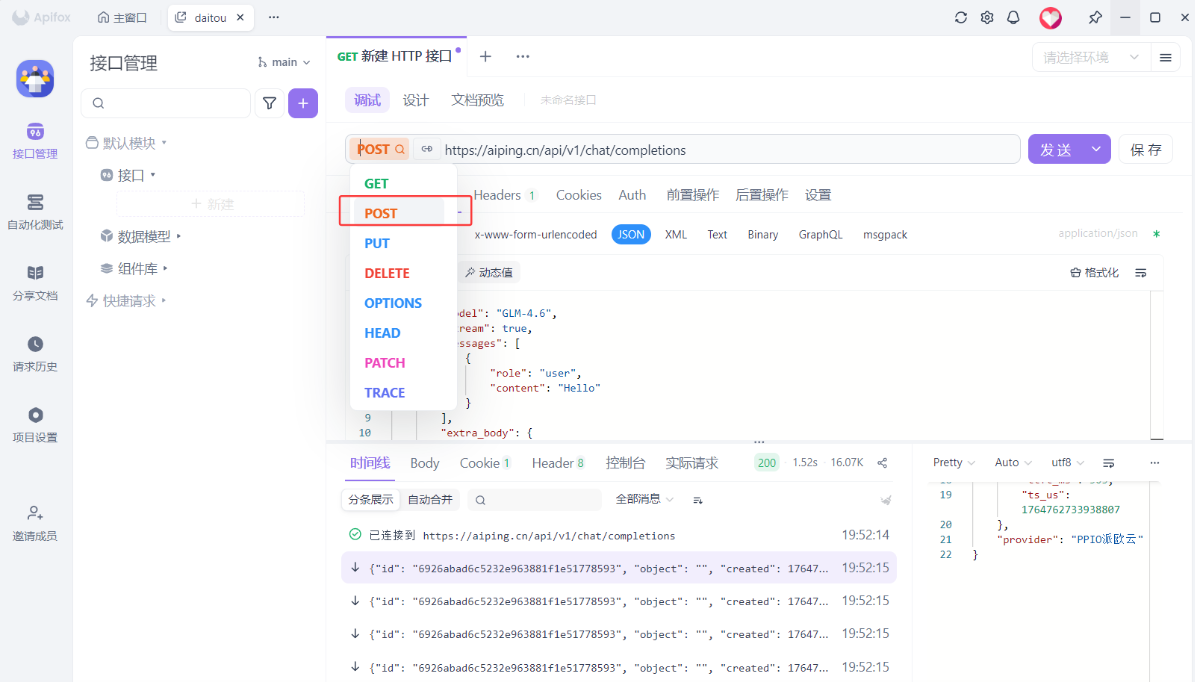Image resolution: width=1195 pixels, height=682 pixels.
Task: Open the send button dropdown arrow
Action: [x=1096, y=149]
